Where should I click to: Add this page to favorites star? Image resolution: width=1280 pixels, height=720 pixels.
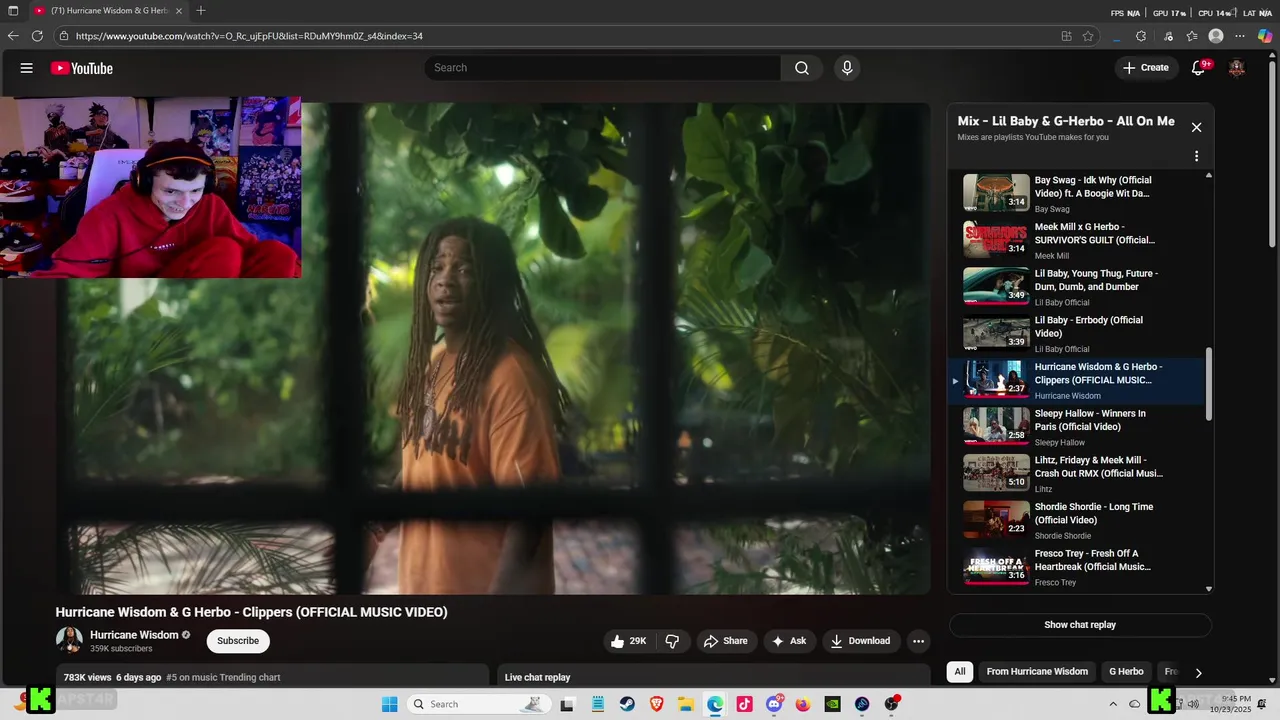pyautogui.click(x=1088, y=36)
